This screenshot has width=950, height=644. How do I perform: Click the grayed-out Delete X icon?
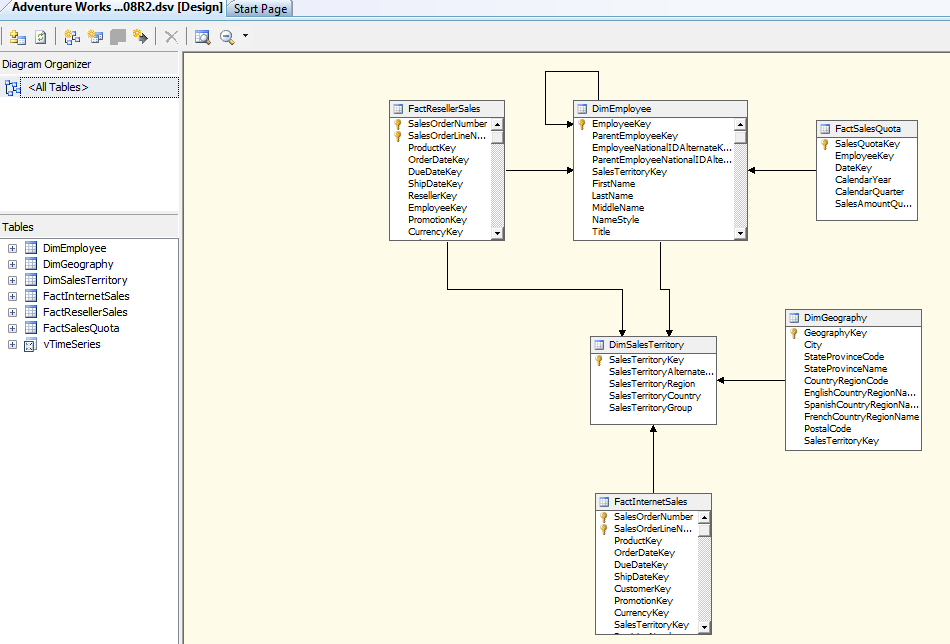pos(171,37)
